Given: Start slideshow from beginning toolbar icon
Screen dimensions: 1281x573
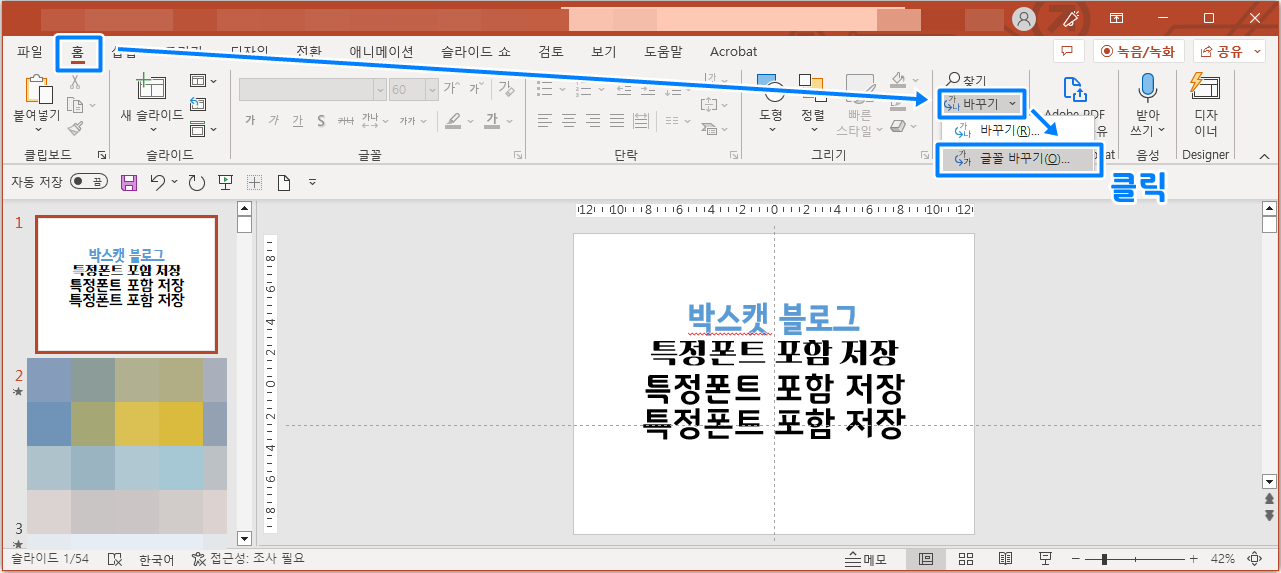Looking at the screenshot, I should 225,182.
